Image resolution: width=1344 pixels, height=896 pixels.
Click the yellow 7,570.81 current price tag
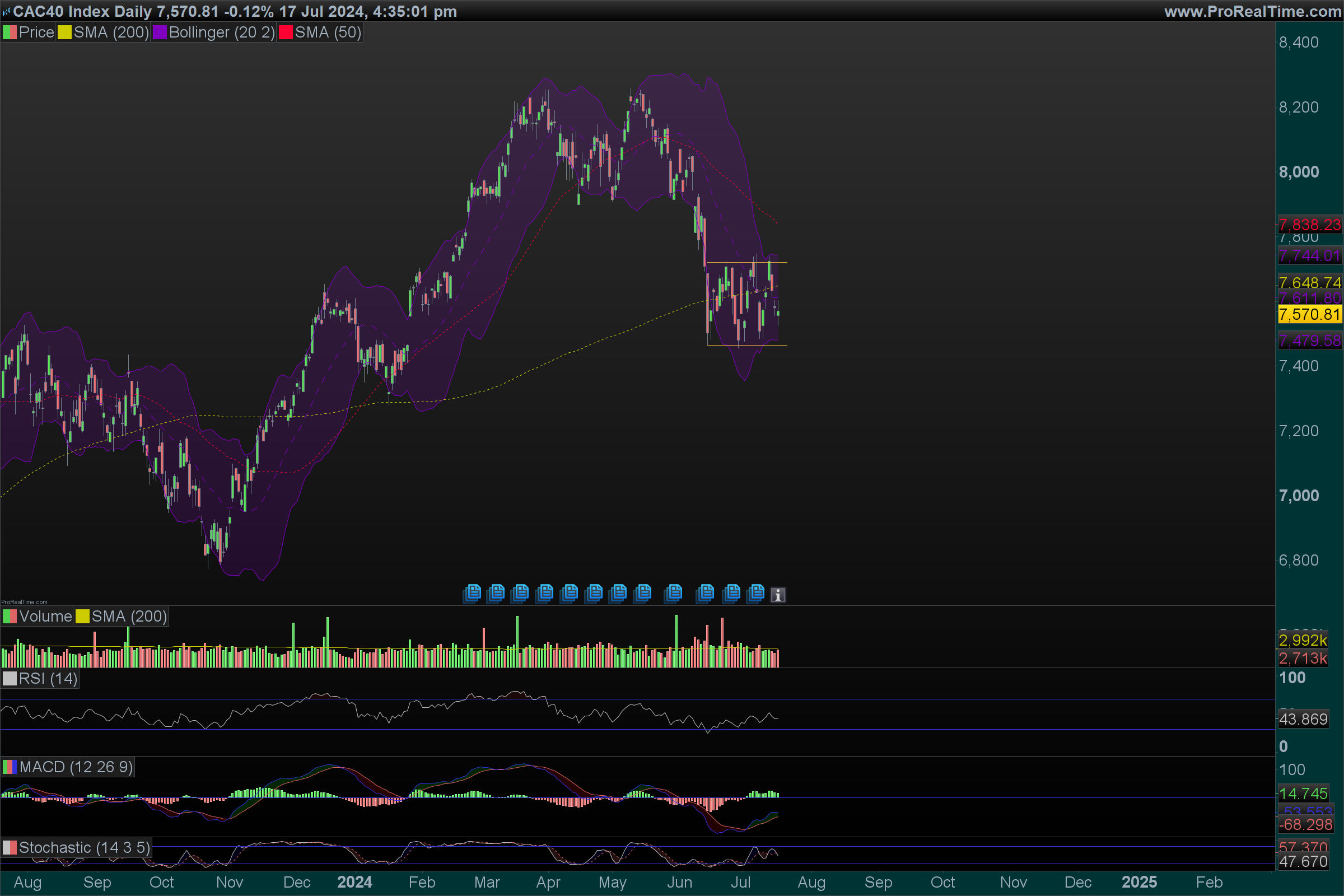coord(1309,314)
